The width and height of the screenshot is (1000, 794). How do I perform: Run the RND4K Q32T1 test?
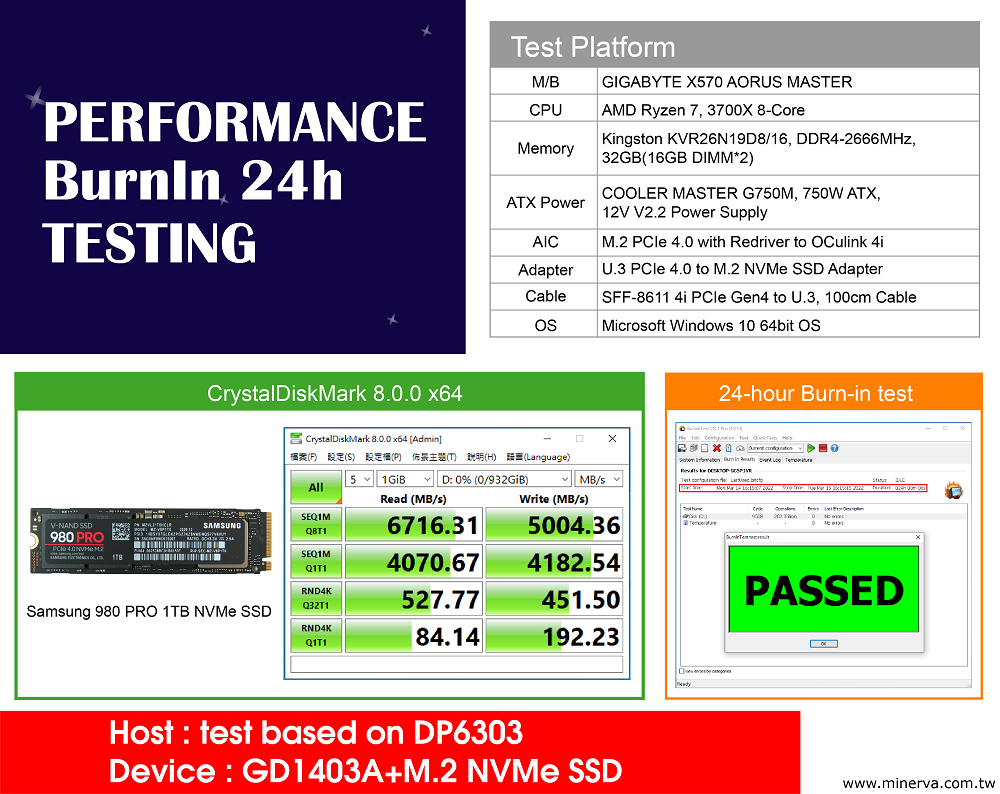(x=316, y=598)
